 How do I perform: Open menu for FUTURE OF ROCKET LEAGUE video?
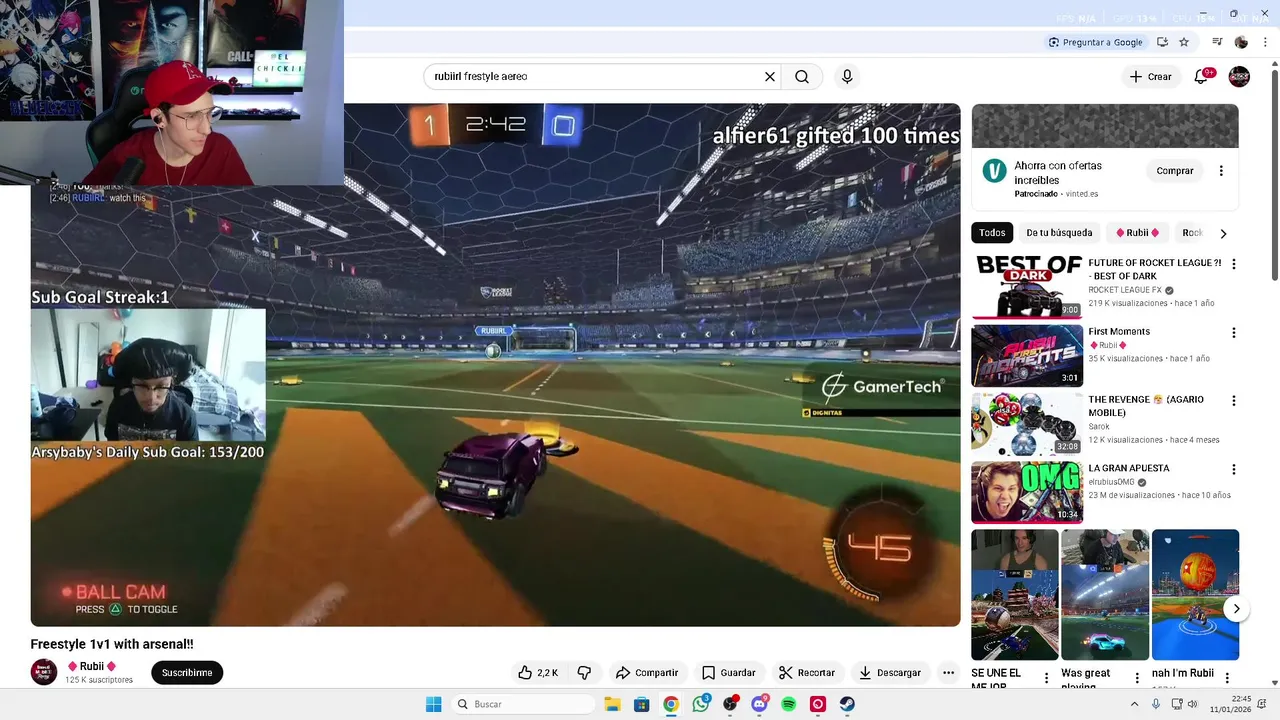pyautogui.click(x=1233, y=264)
